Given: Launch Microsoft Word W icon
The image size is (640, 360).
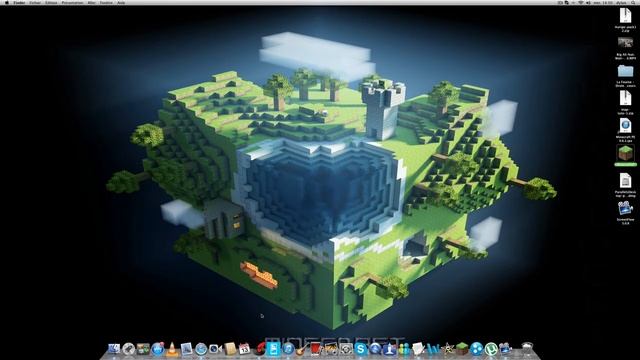Looking at the screenshot, I should pyautogui.click(x=434, y=349).
